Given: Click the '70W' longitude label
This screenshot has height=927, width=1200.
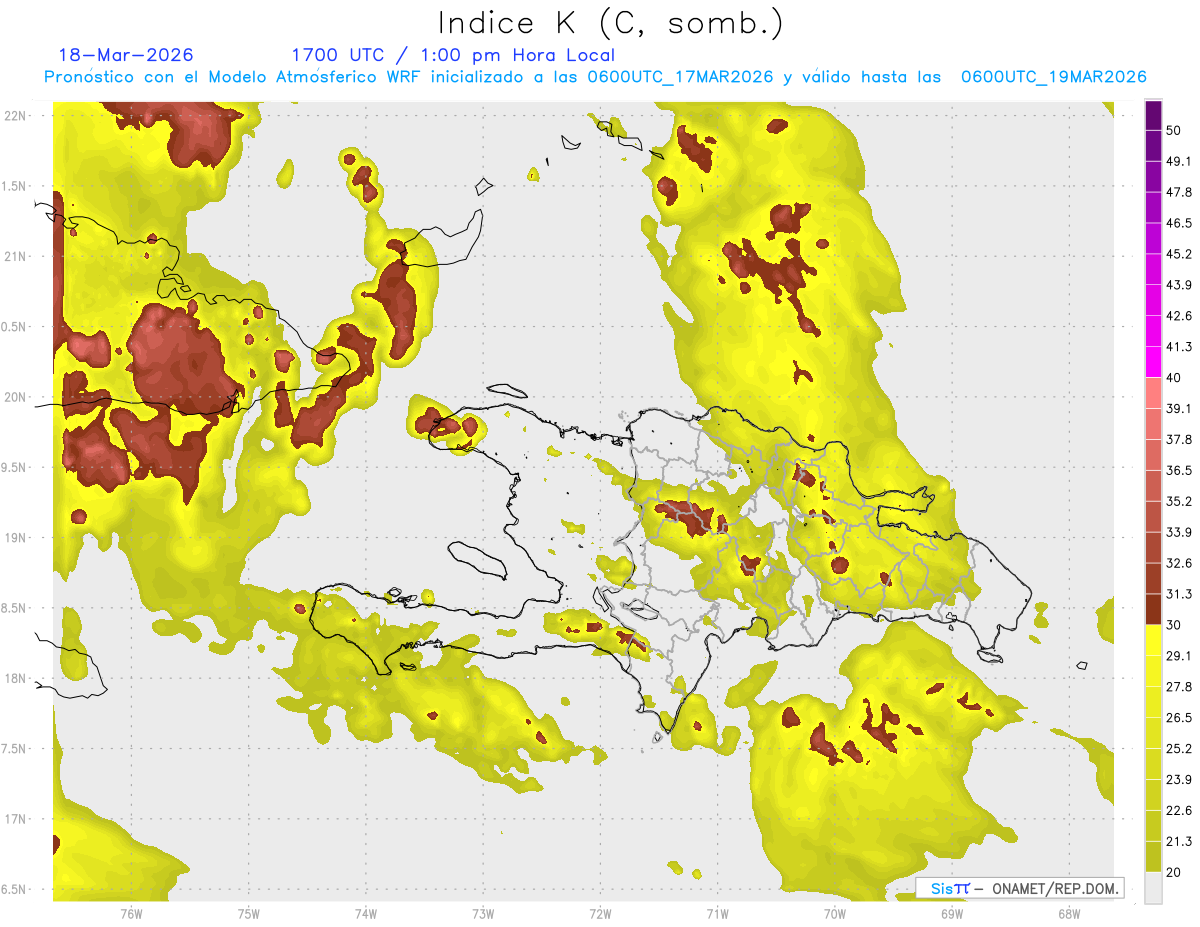Looking at the screenshot, I should [x=835, y=914].
